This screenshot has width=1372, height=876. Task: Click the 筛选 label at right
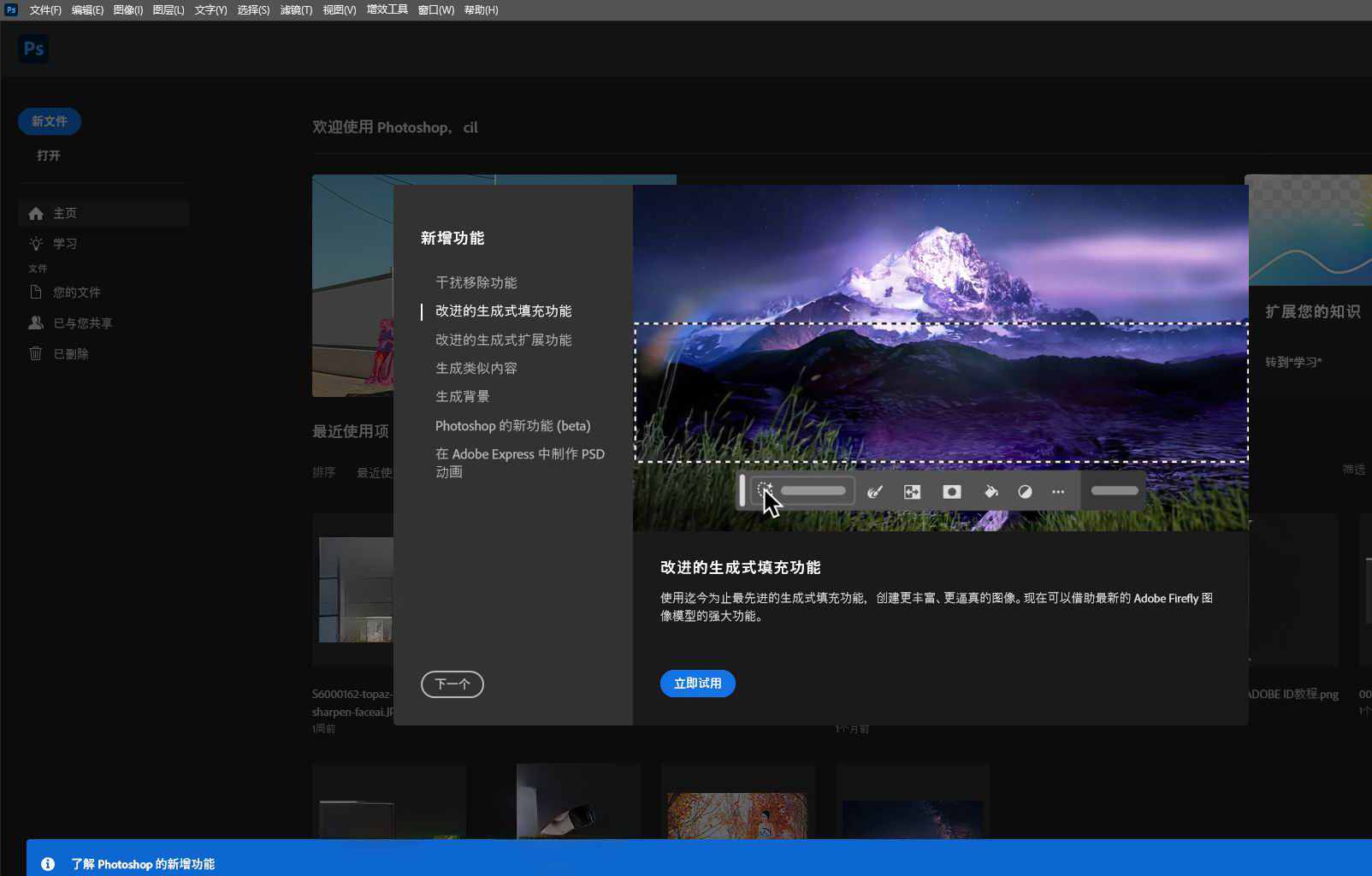[x=1354, y=469]
